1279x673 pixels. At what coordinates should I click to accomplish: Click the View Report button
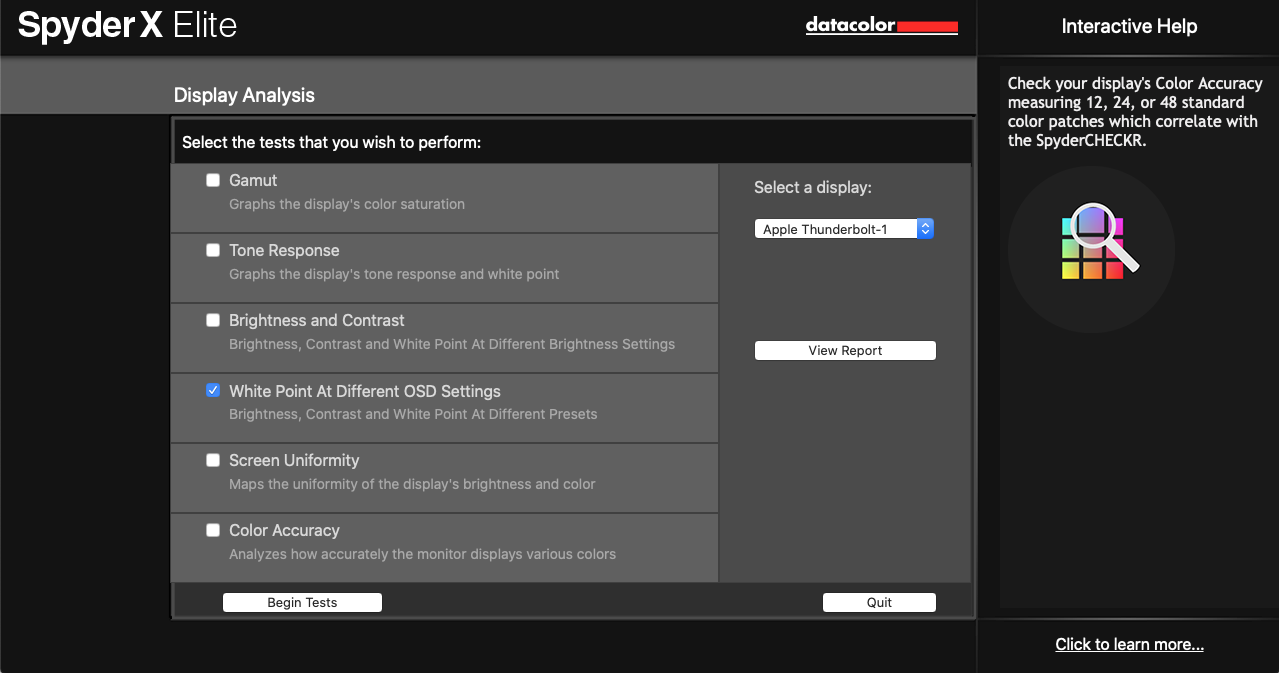point(845,351)
